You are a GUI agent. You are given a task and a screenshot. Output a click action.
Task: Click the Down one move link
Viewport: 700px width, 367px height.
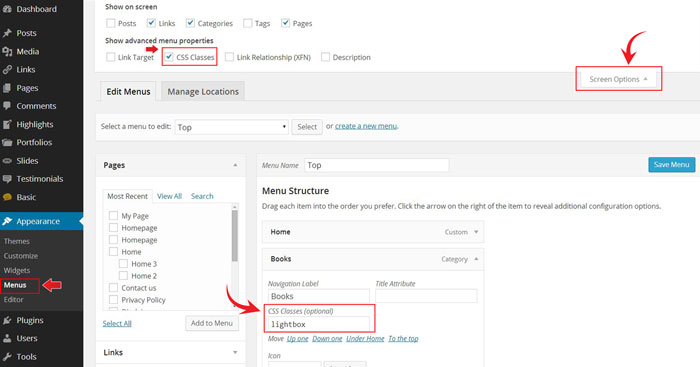coord(327,338)
